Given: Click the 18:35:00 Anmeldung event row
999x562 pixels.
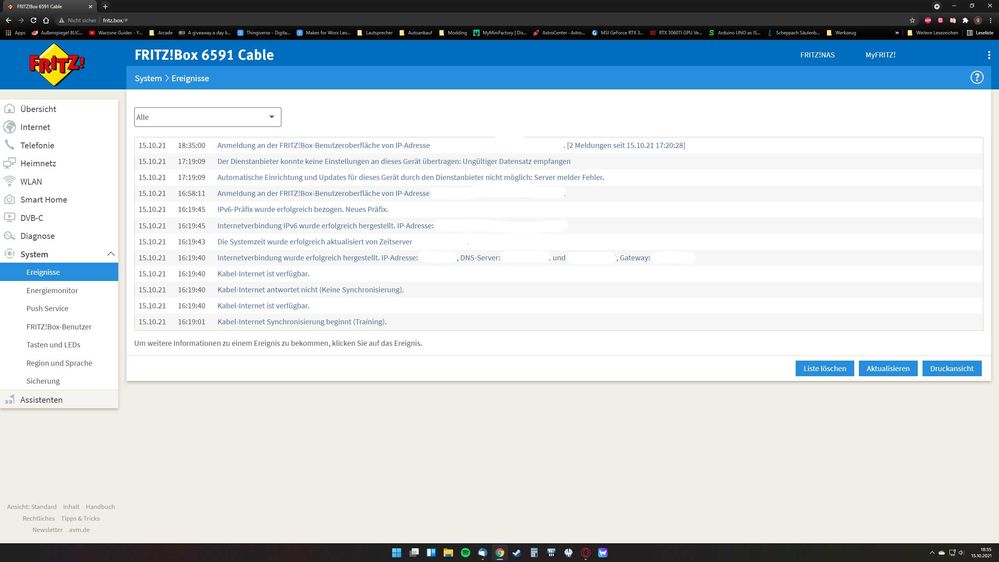Looking at the screenshot, I should pos(558,145).
